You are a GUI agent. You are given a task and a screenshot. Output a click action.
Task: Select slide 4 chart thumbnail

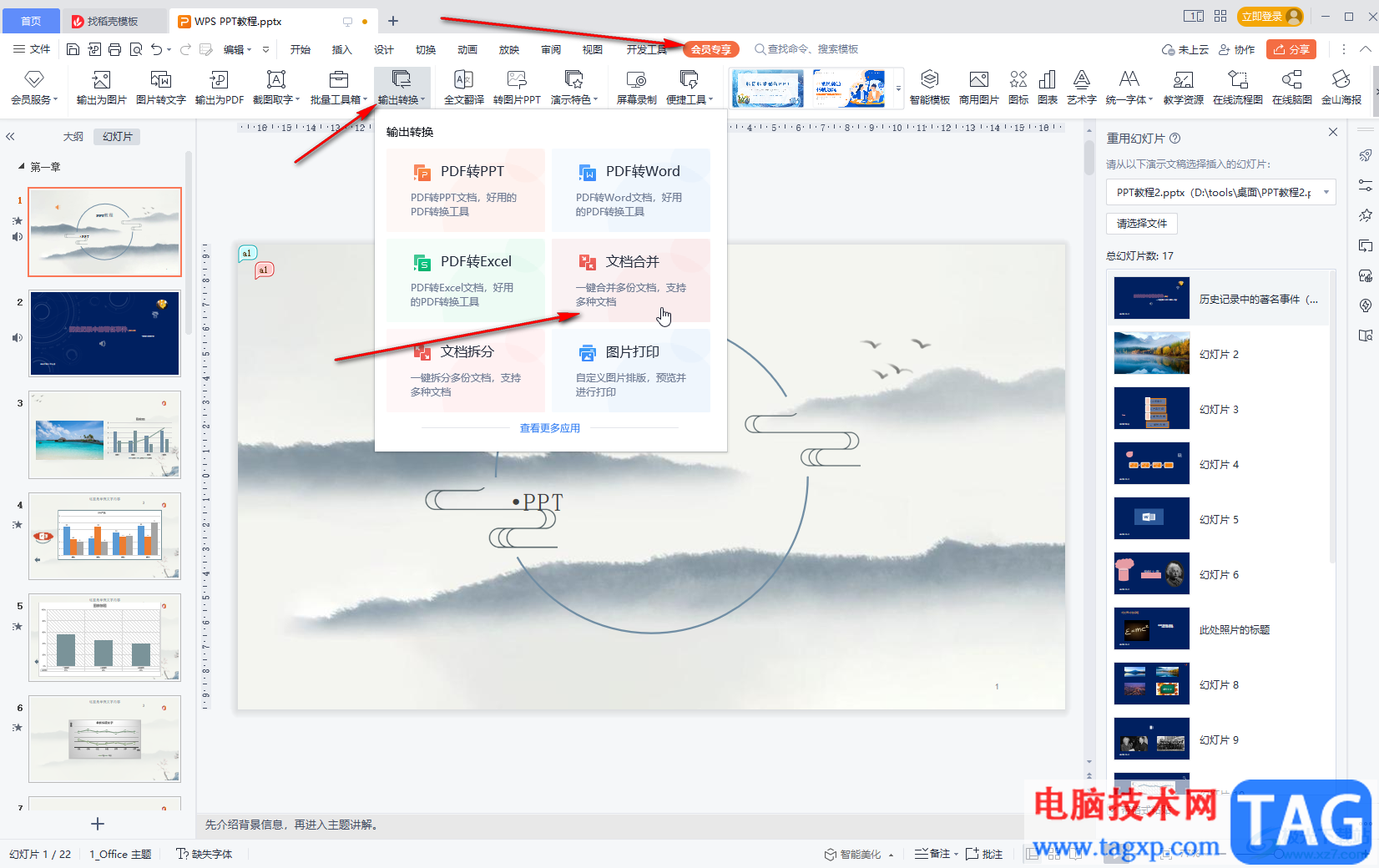coord(105,536)
